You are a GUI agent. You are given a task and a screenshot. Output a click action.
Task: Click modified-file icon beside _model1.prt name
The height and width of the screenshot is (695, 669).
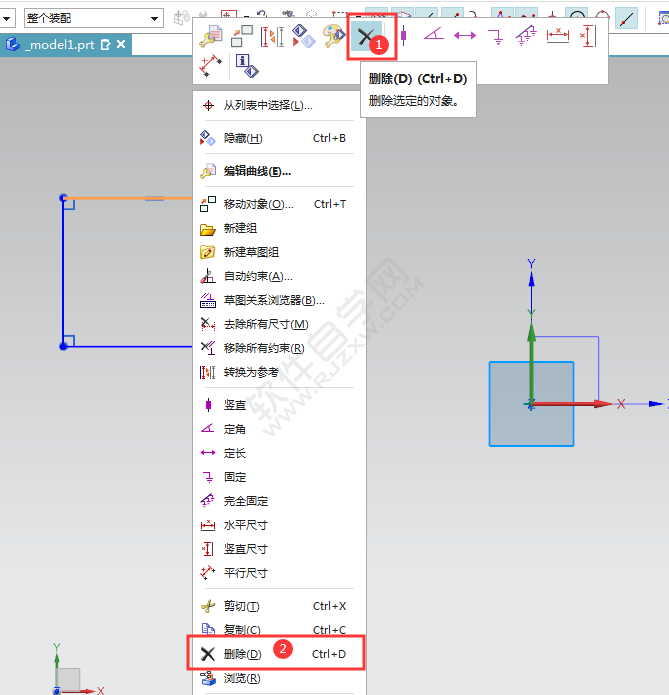[x=106, y=45]
